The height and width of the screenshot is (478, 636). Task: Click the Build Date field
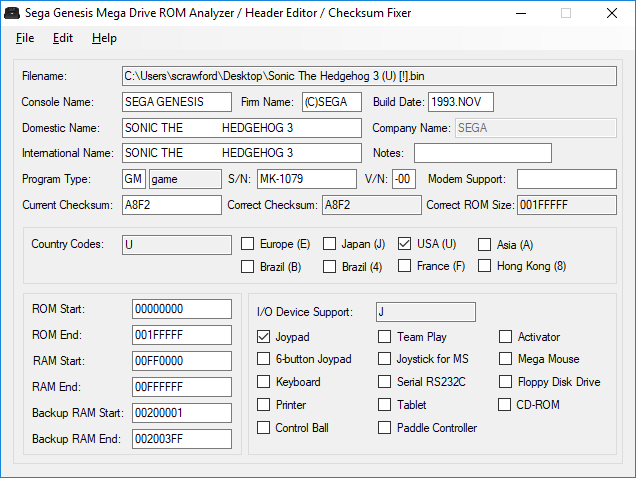[x=460, y=102]
